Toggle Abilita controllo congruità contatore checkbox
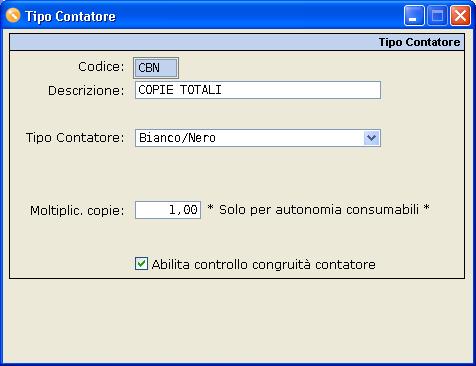The height and width of the screenshot is (366, 476). click(x=141, y=263)
